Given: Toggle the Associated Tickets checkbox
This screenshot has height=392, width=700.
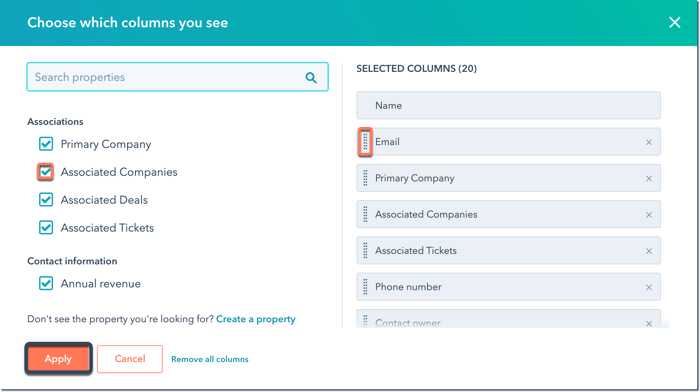Looking at the screenshot, I should 46,227.
